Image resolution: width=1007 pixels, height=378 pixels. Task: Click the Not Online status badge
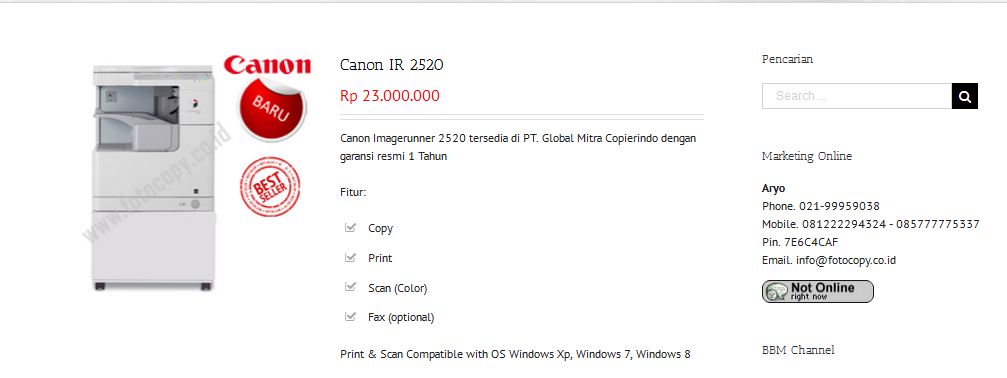click(818, 291)
